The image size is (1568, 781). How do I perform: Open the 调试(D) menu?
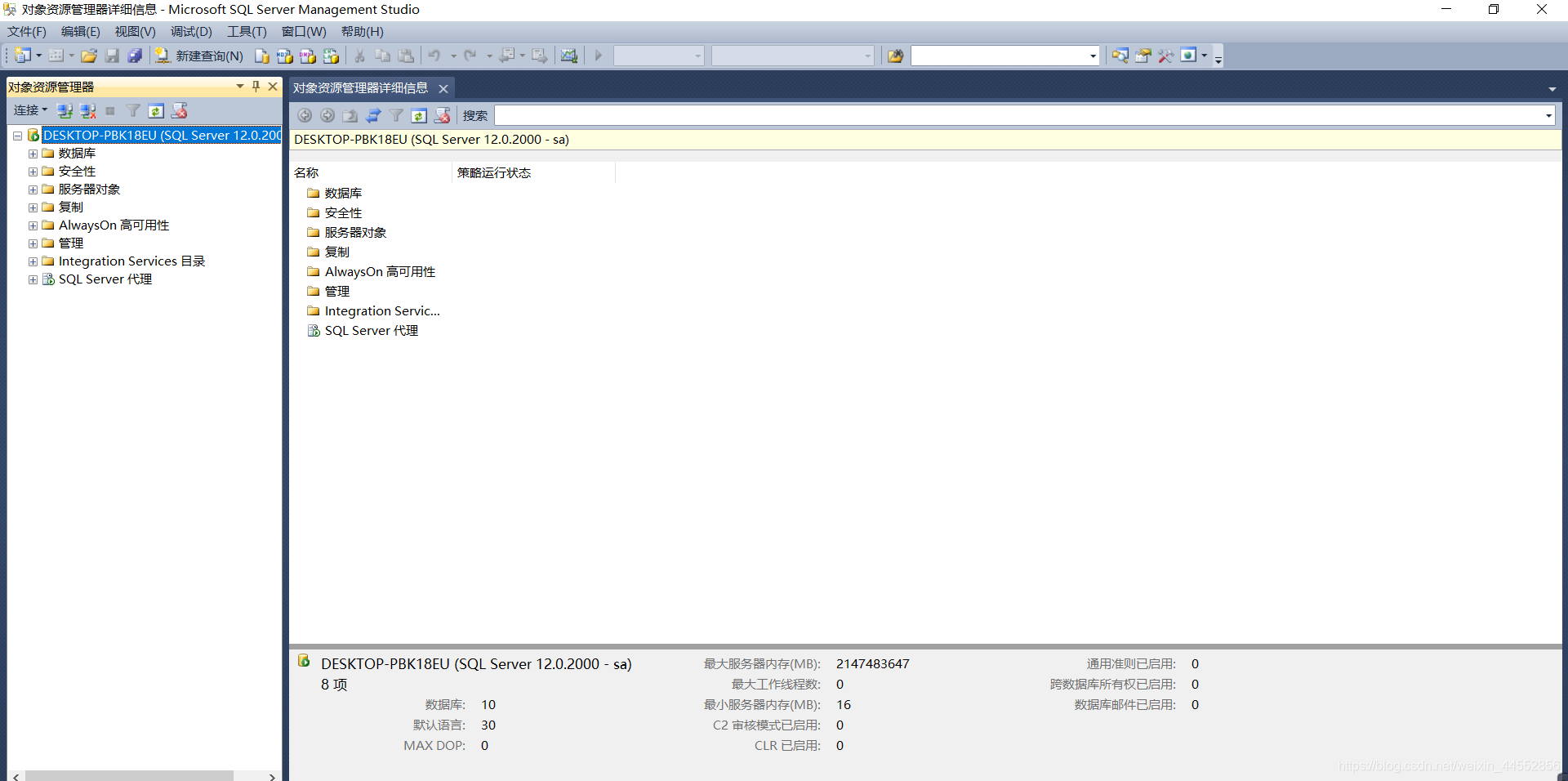[191, 31]
